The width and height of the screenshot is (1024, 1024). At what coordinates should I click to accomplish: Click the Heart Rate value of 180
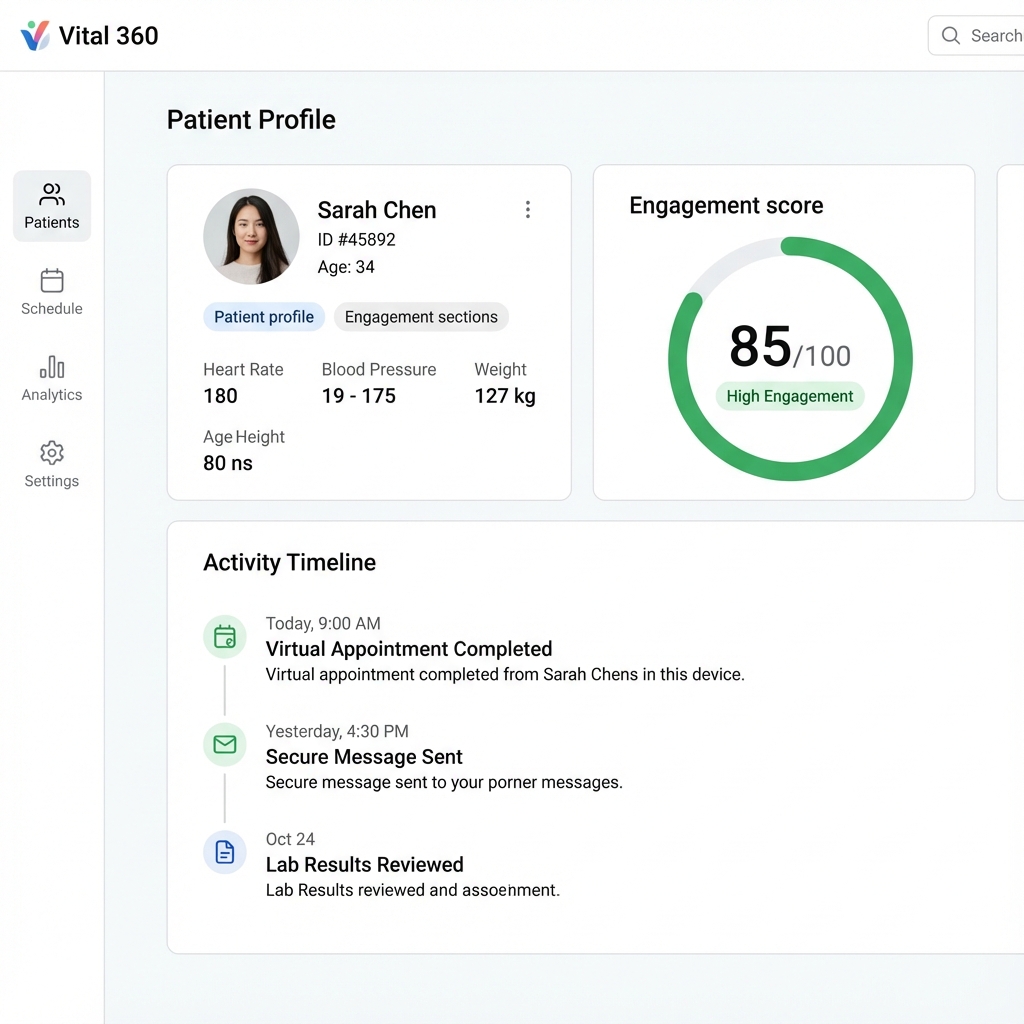coord(220,395)
